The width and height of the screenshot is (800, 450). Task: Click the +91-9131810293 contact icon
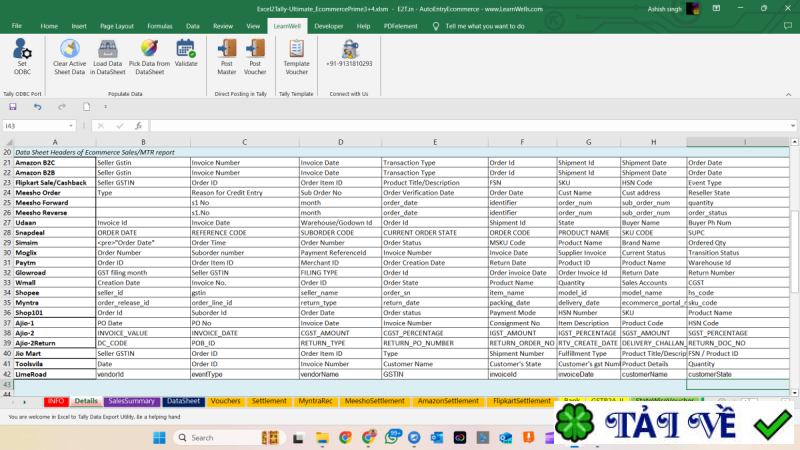click(349, 49)
